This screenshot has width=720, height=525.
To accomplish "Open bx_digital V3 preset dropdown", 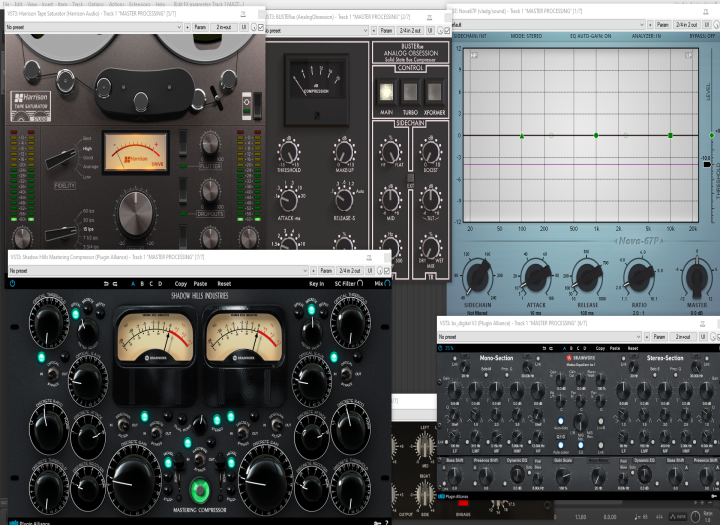I will click(x=539, y=337).
